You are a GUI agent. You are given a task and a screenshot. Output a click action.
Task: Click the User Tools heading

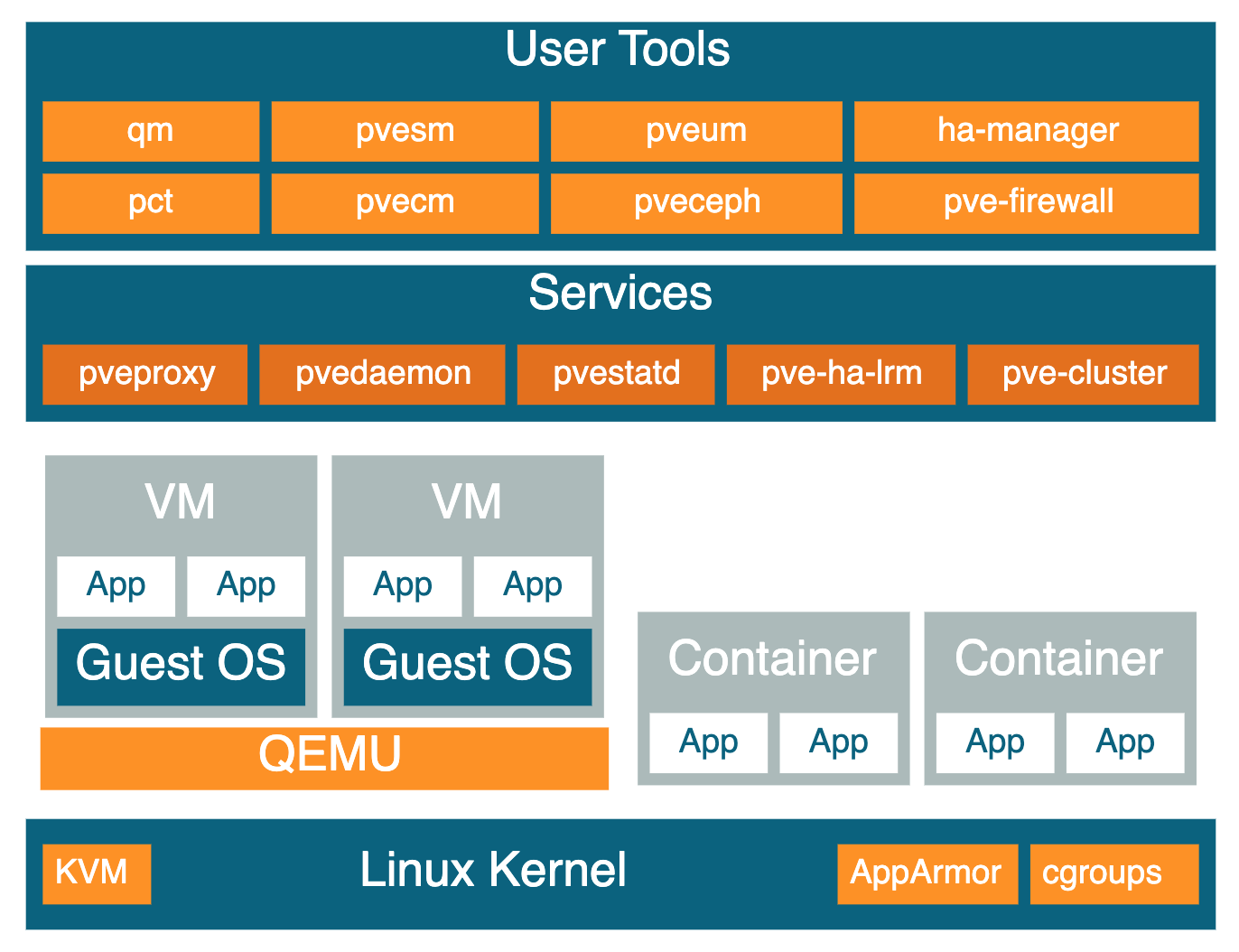pyautogui.click(x=618, y=49)
